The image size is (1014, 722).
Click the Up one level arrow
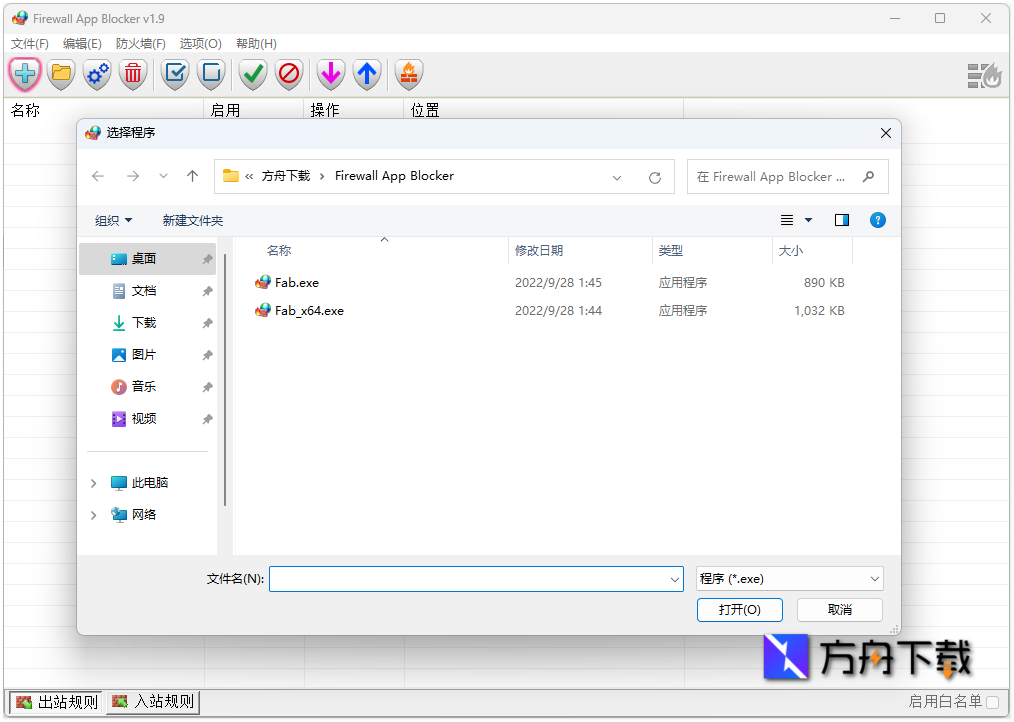[x=192, y=176]
